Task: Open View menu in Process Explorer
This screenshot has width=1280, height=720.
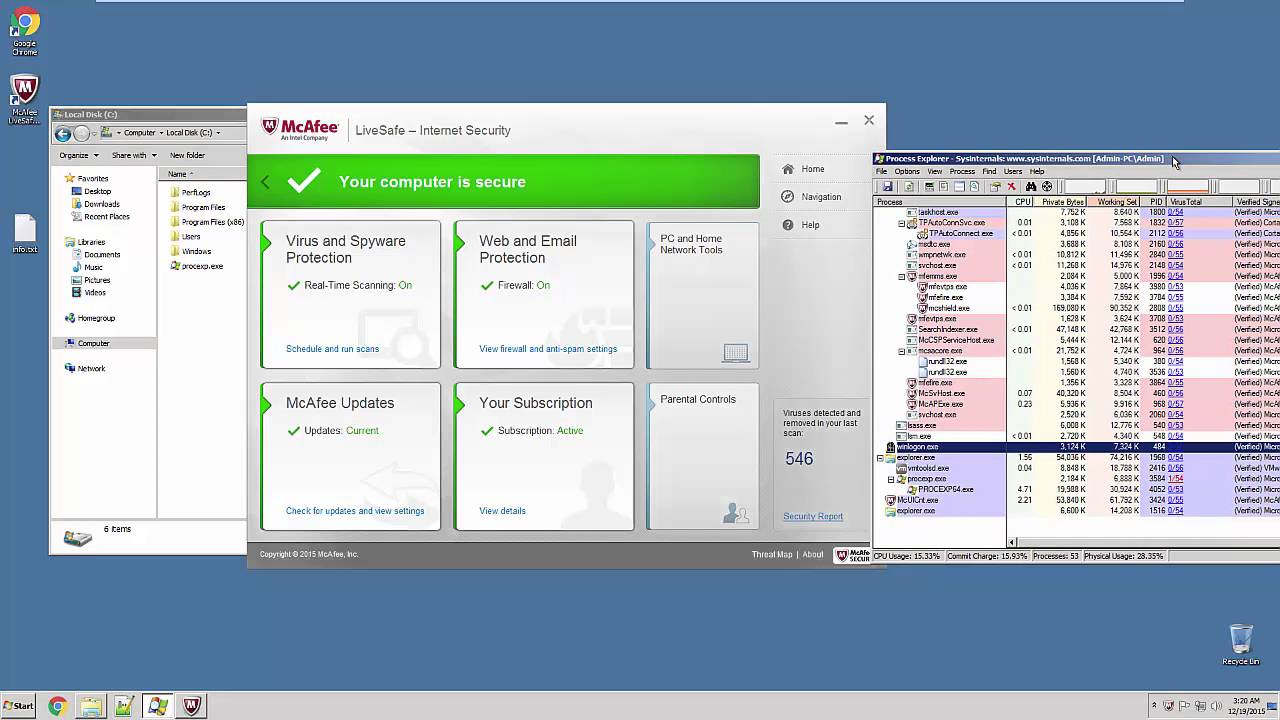Action: click(934, 171)
